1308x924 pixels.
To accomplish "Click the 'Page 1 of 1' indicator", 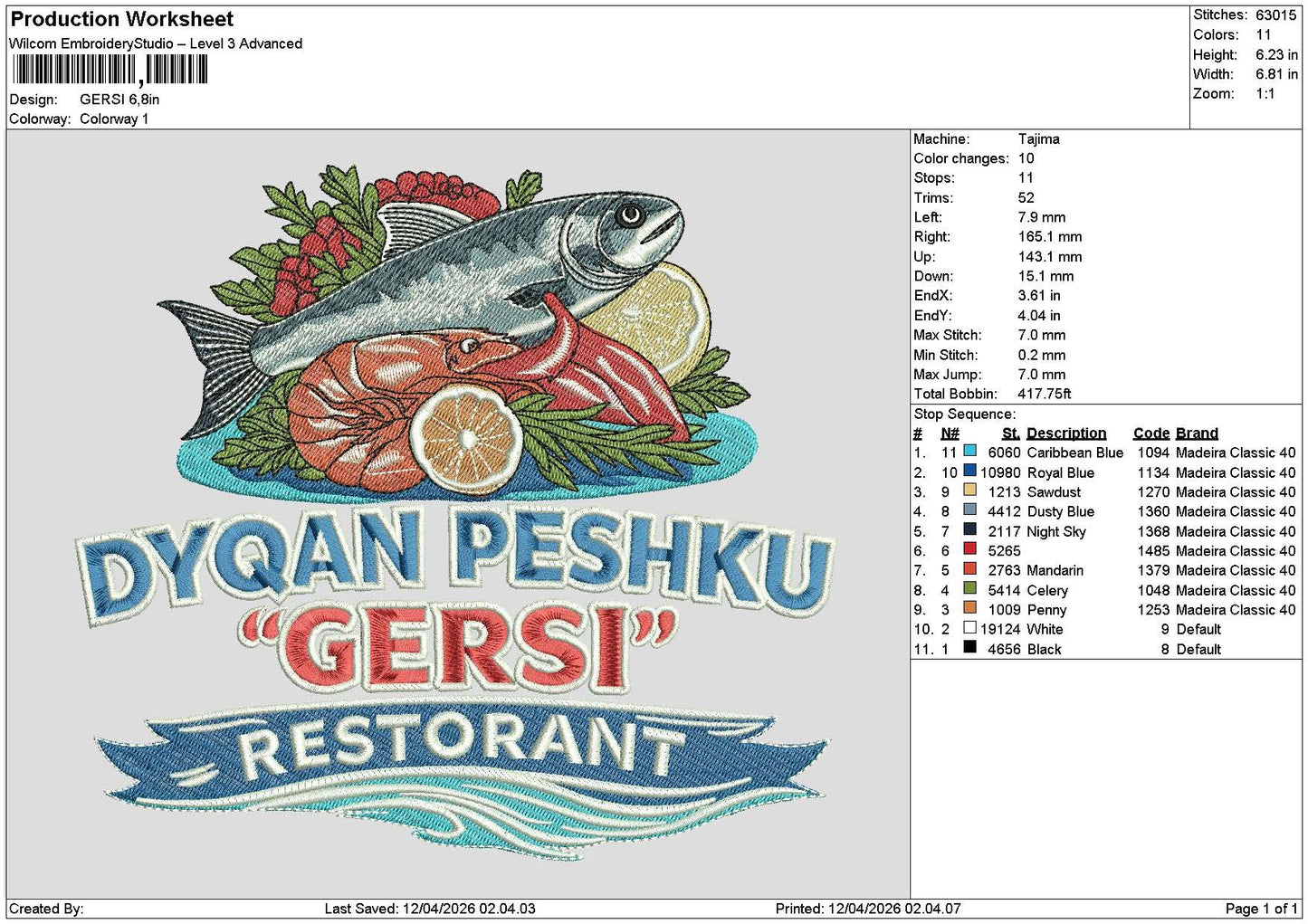I will [x=1262, y=909].
